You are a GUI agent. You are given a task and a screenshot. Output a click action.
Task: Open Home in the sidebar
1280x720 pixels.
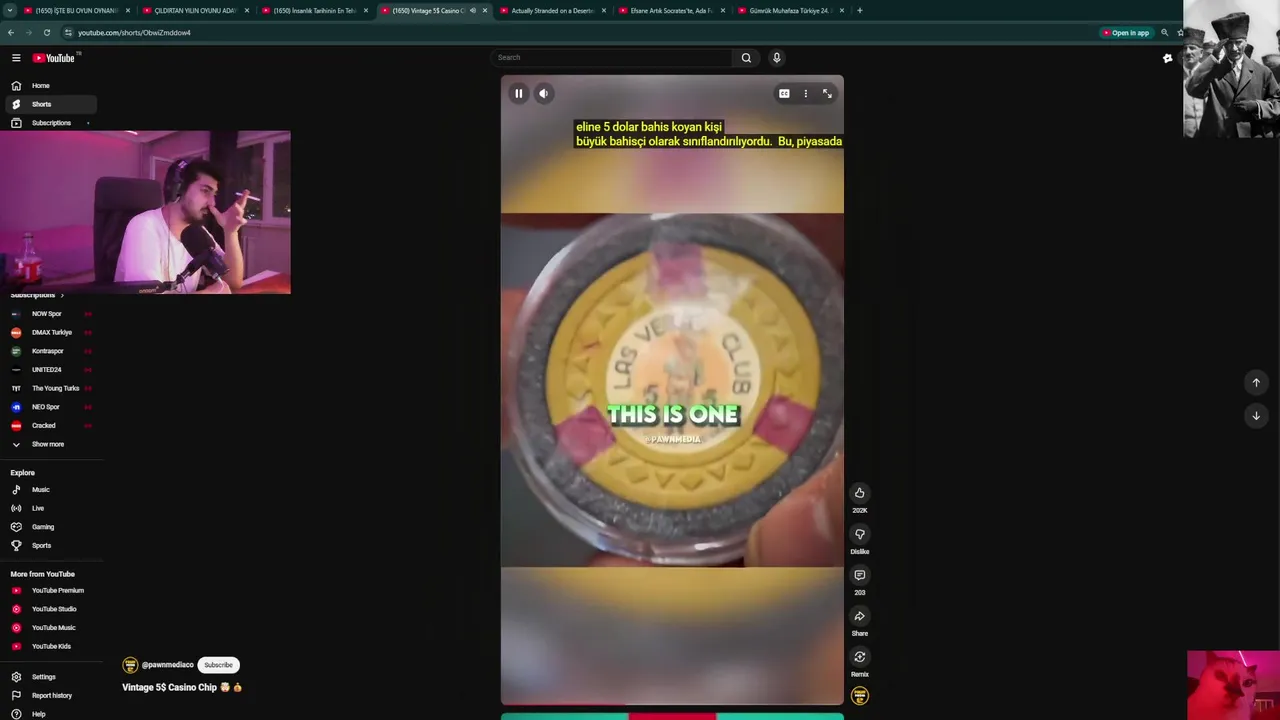pyautogui.click(x=50, y=86)
